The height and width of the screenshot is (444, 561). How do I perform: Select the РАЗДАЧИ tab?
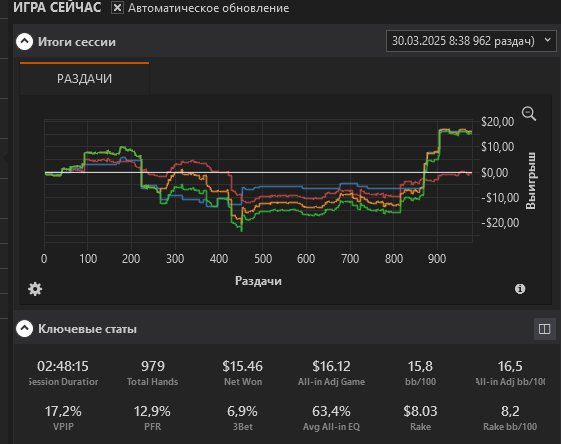84,78
